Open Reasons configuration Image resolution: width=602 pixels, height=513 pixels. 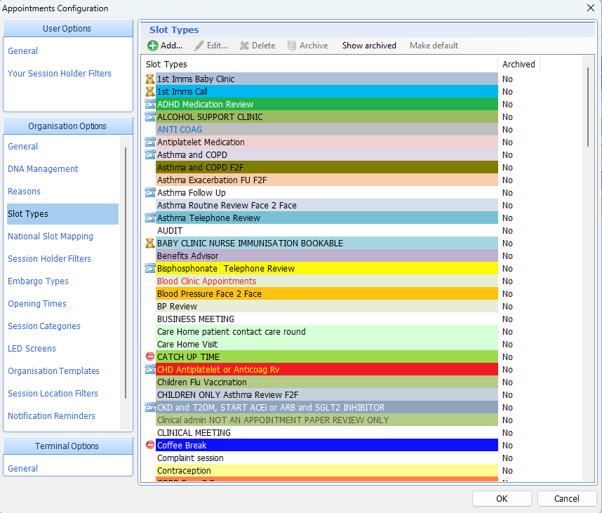(x=24, y=192)
